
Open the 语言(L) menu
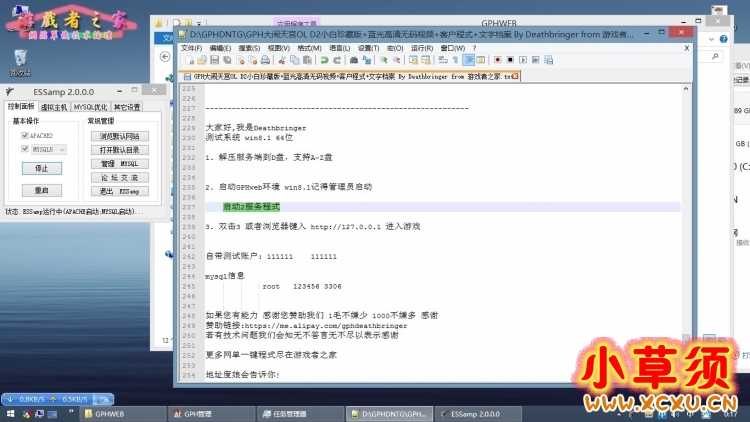point(340,48)
